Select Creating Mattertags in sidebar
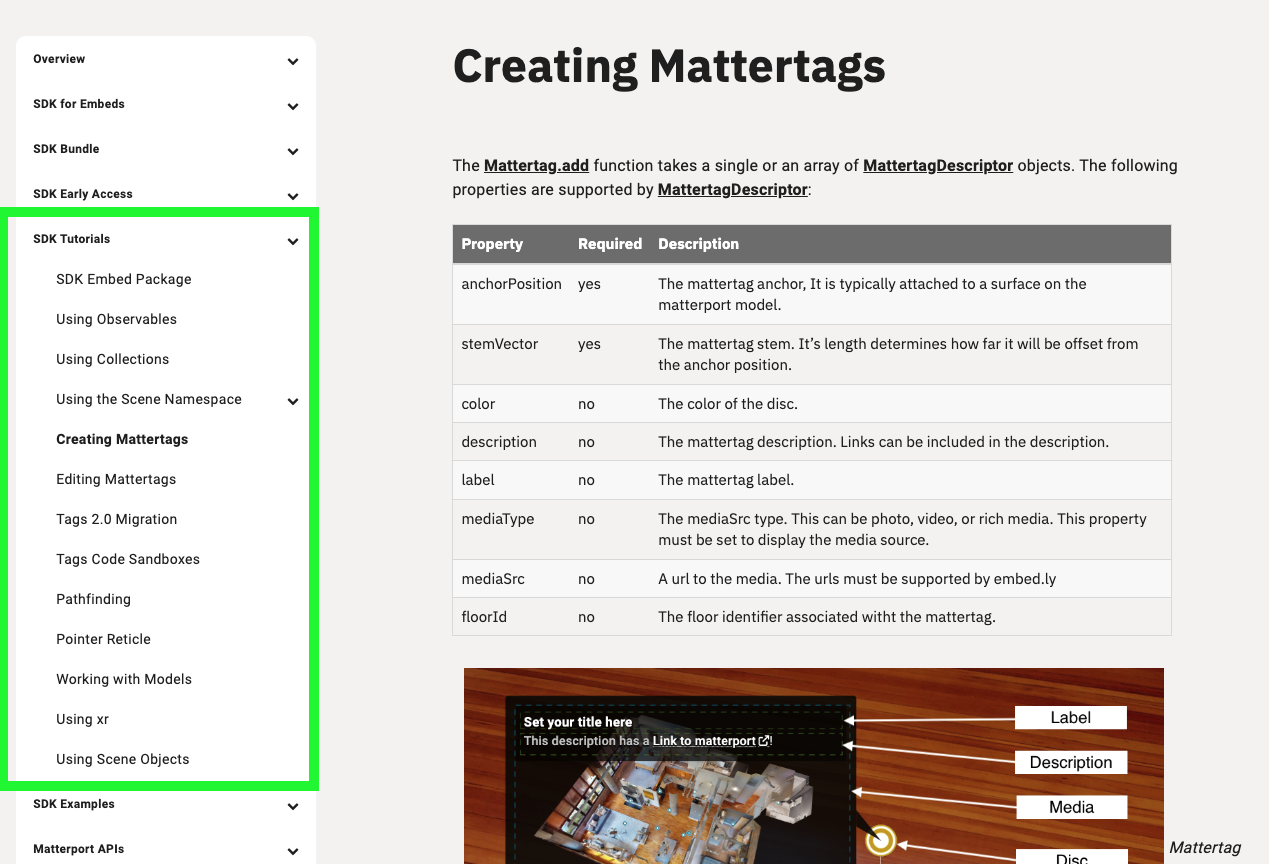Screen dimensions: 1269x864 pyautogui.click(x=122, y=439)
